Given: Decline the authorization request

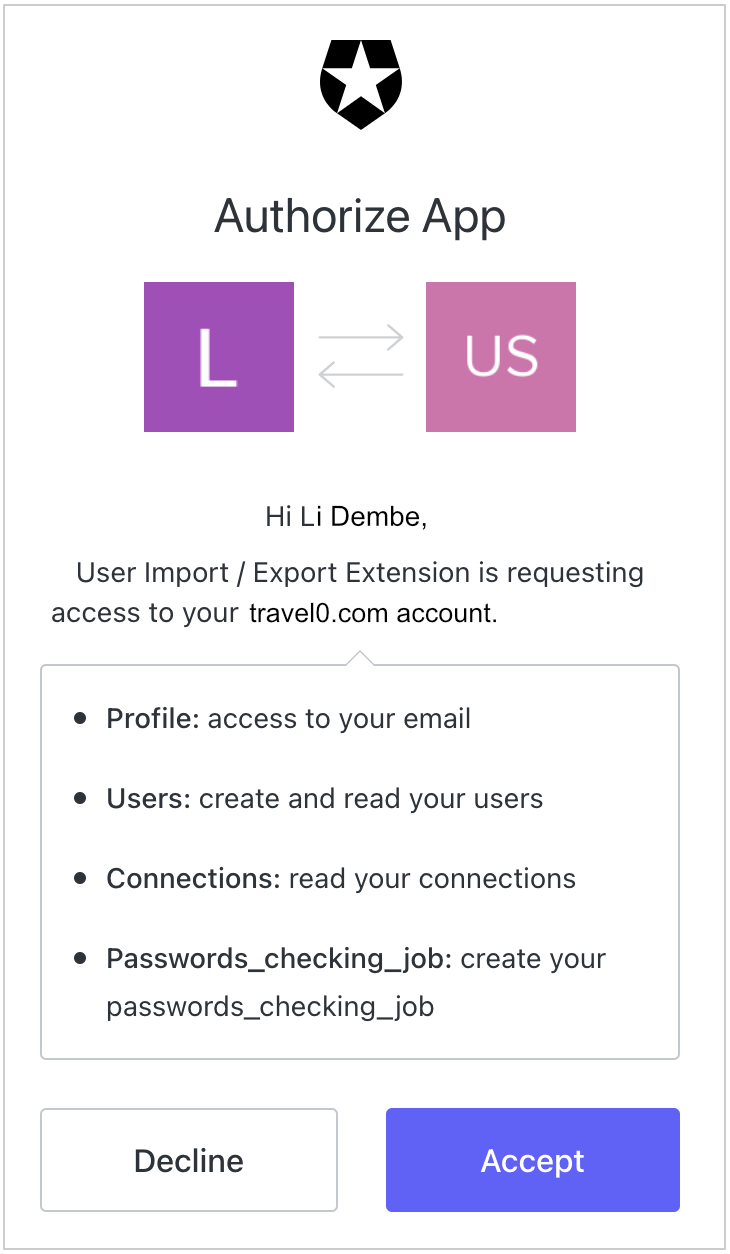Looking at the screenshot, I should pos(188,1160).
